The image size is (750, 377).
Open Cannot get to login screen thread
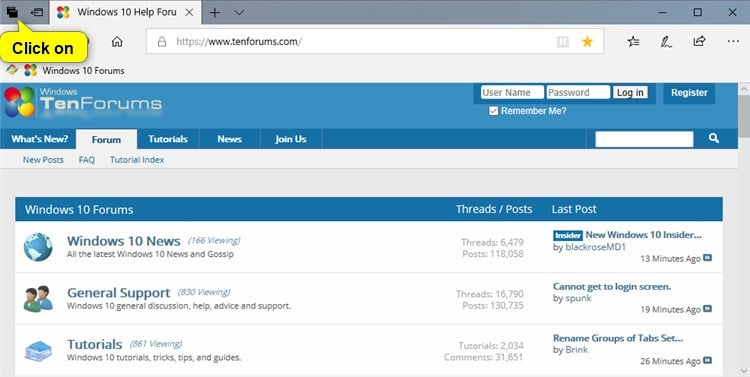click(612, 287)
